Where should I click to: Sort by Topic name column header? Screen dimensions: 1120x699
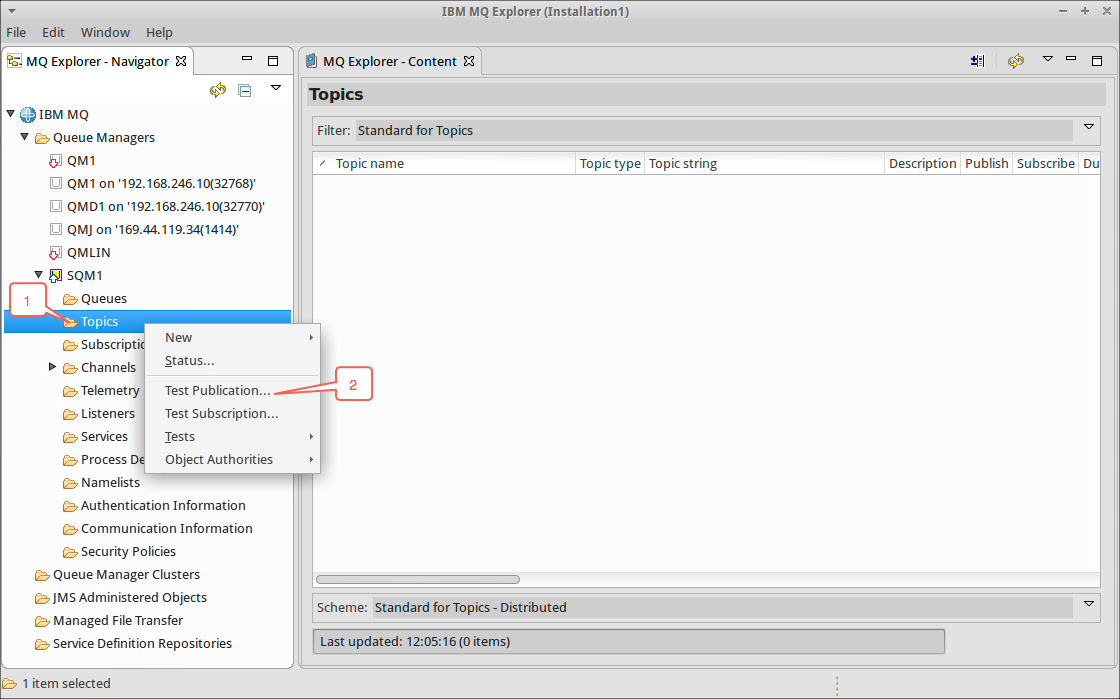[444, 164]
